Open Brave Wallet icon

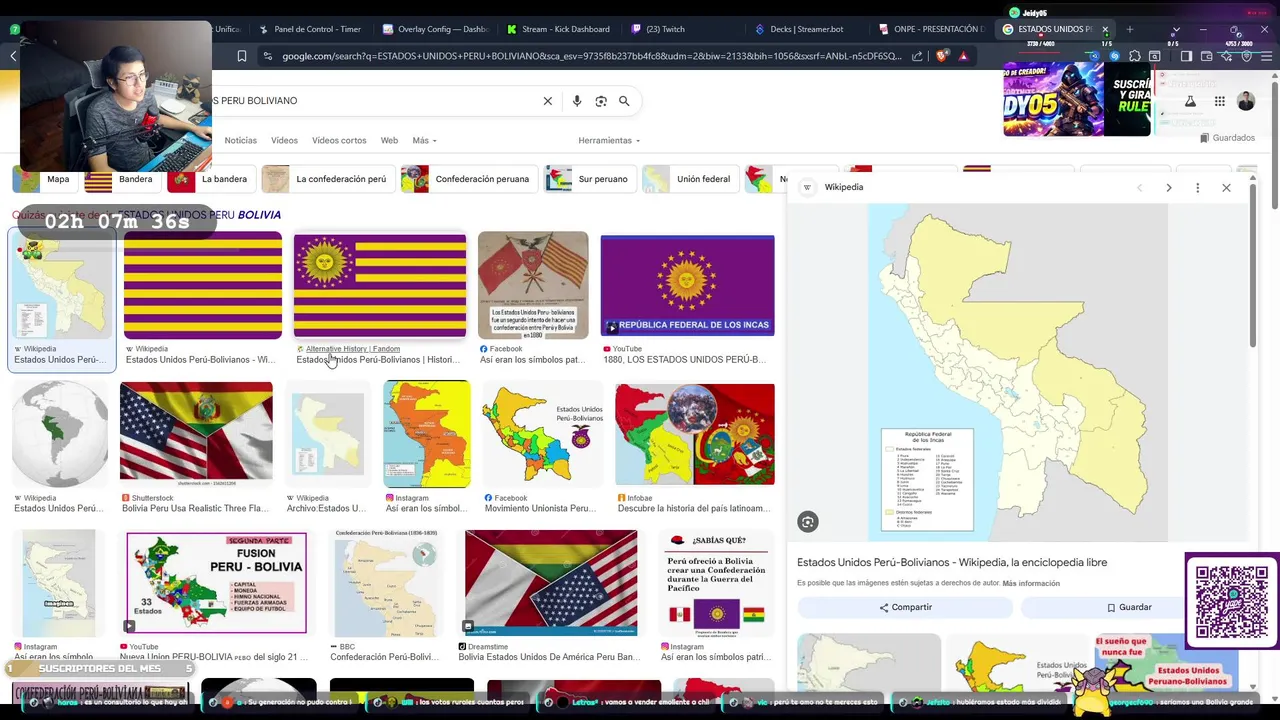(1207, 56)
